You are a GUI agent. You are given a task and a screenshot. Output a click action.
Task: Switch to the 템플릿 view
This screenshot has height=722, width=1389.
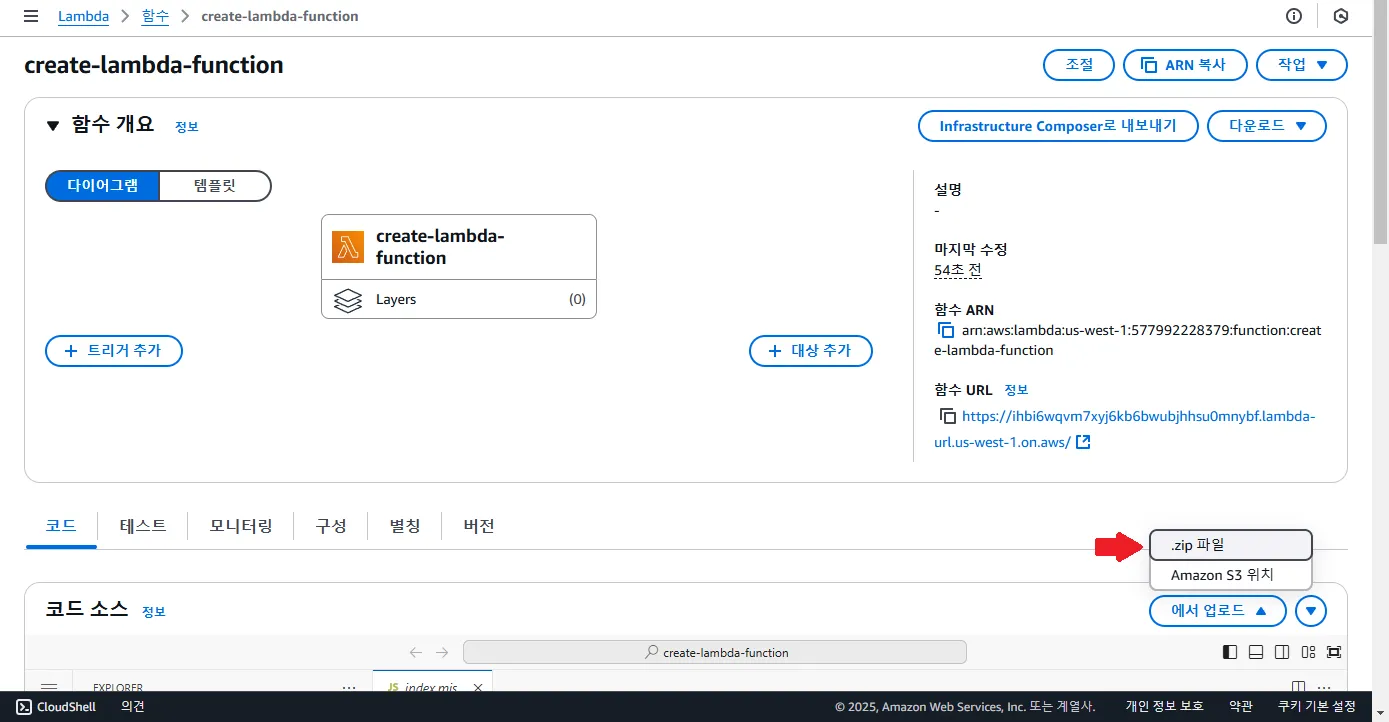pos(215,186)
